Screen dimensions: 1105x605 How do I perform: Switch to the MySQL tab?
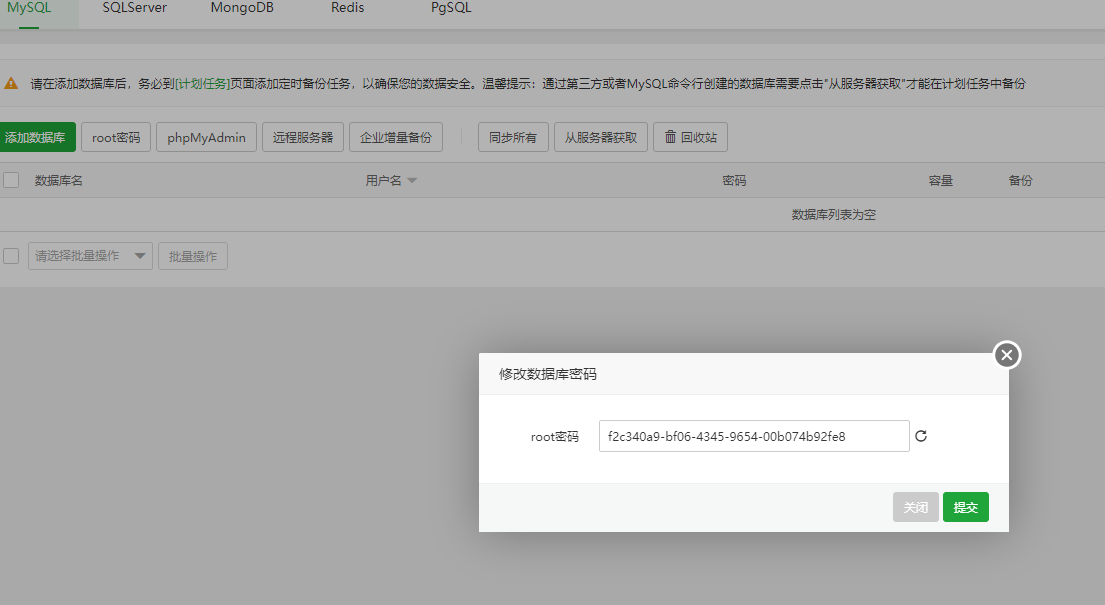click(x=29, y=8)
